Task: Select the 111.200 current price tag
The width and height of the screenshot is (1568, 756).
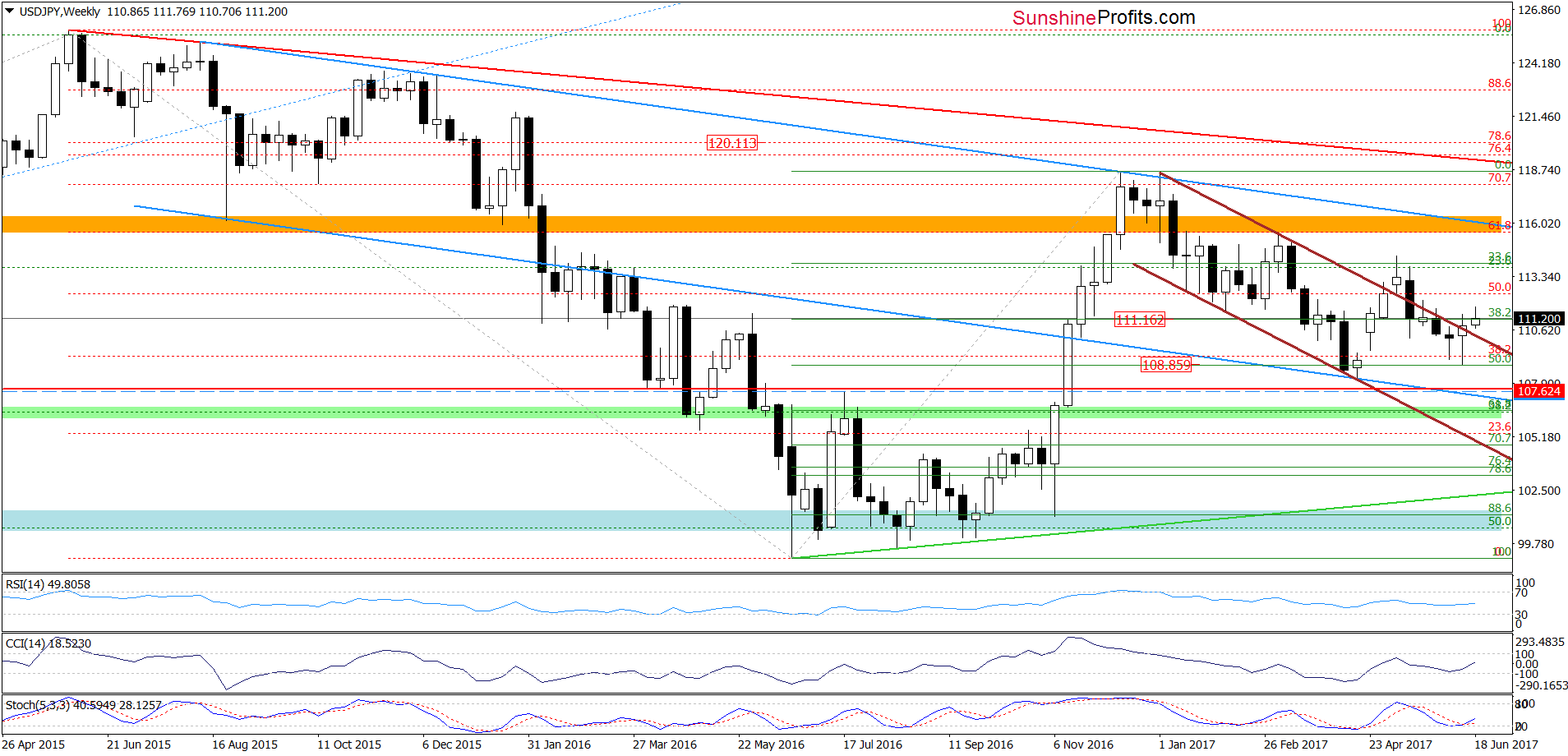Action: (x=1538, y=319)
